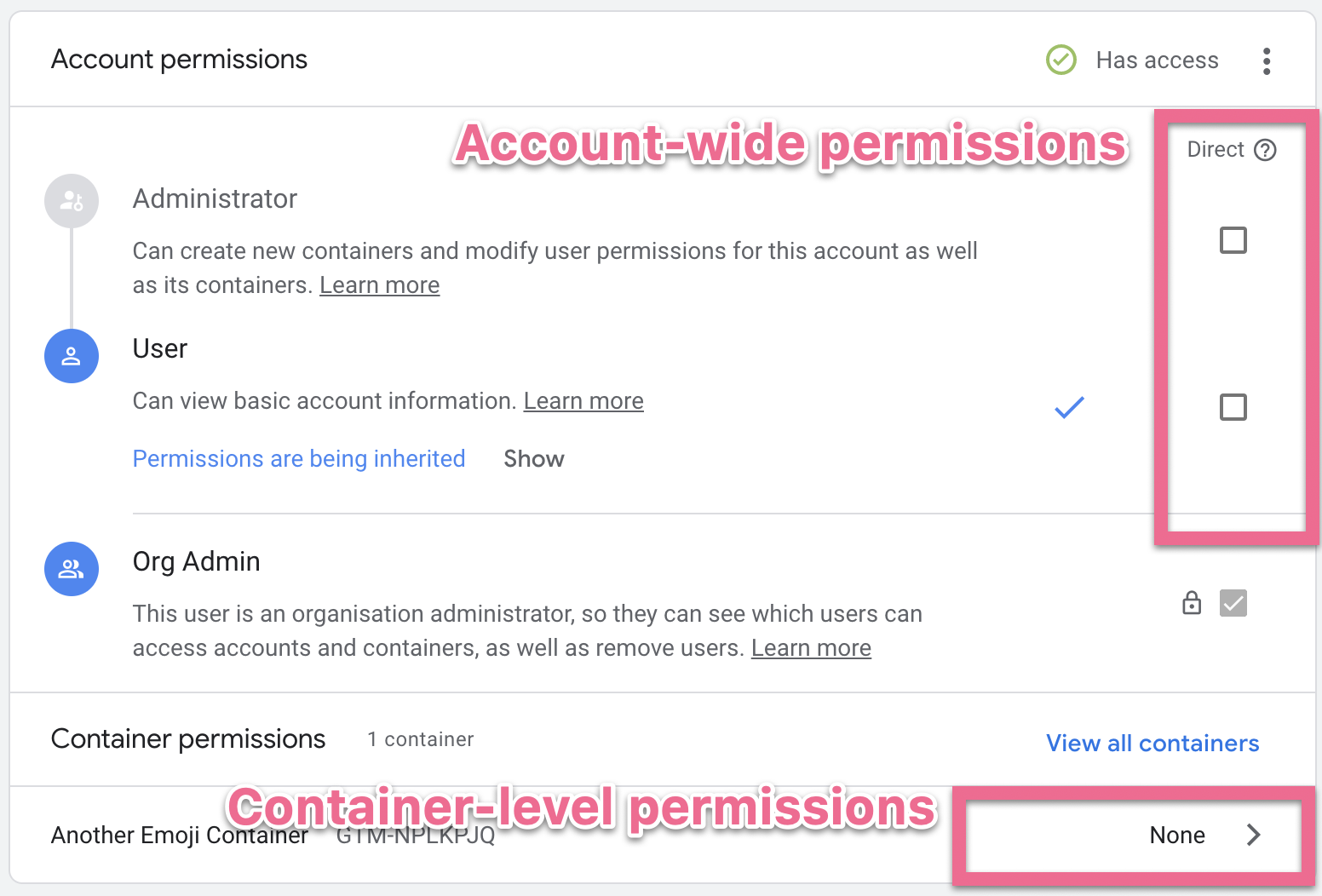Screen dimensions: 1322x896
Task: Open the None permission selector for container
Action: click(x=1177, y=835)
